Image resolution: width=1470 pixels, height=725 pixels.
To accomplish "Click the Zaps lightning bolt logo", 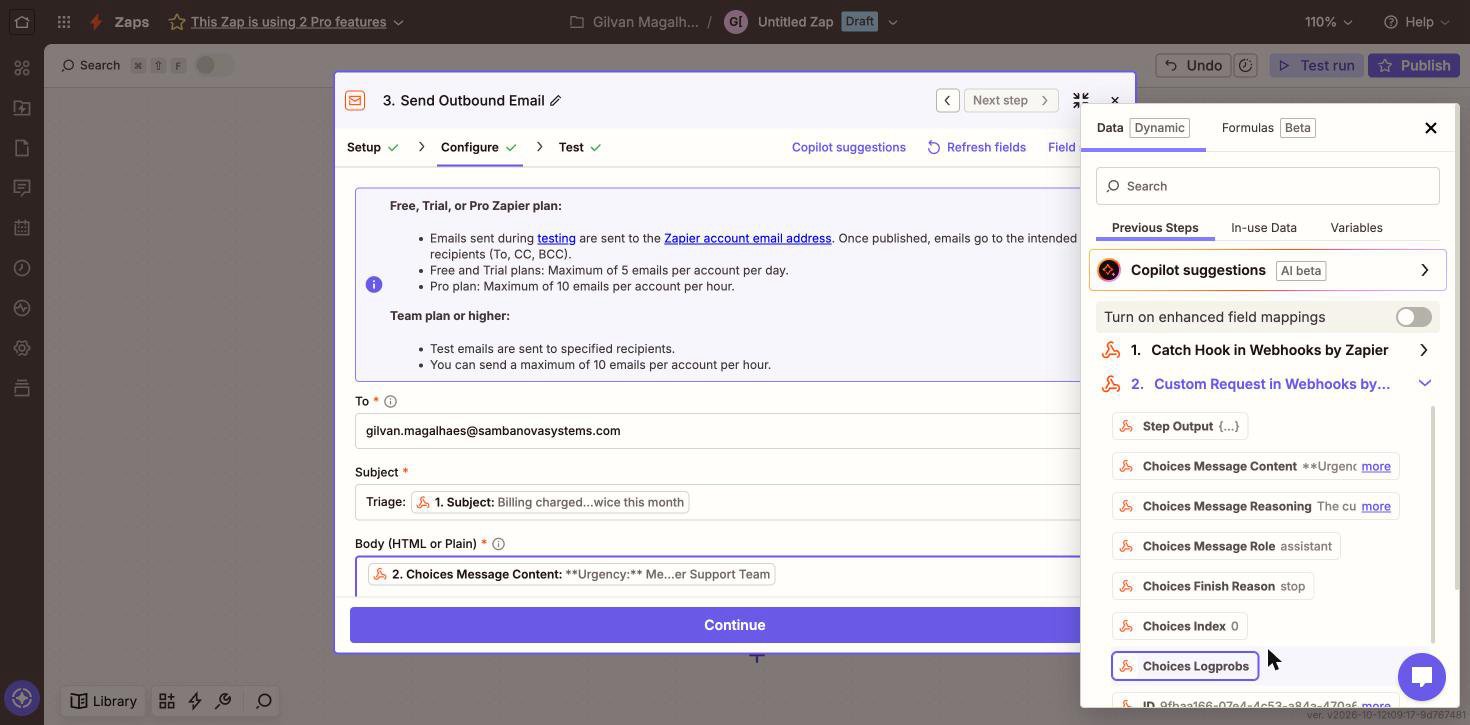I will pos(95,21).
